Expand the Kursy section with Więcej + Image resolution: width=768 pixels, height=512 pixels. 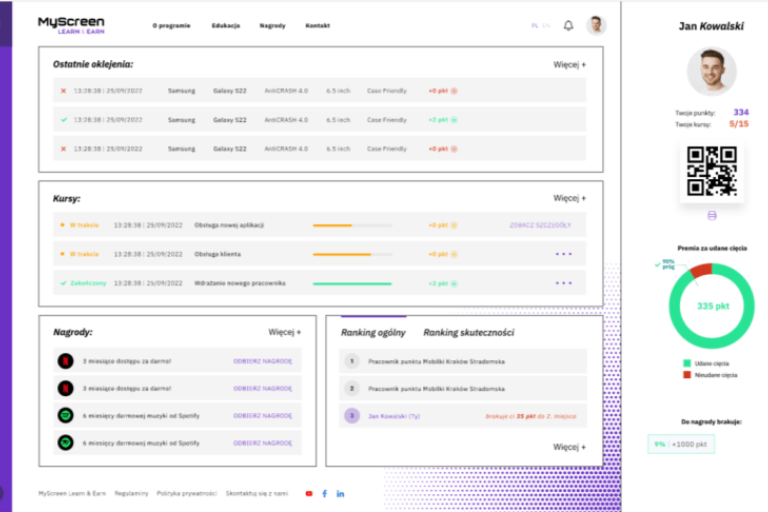(x=570, y=198)
